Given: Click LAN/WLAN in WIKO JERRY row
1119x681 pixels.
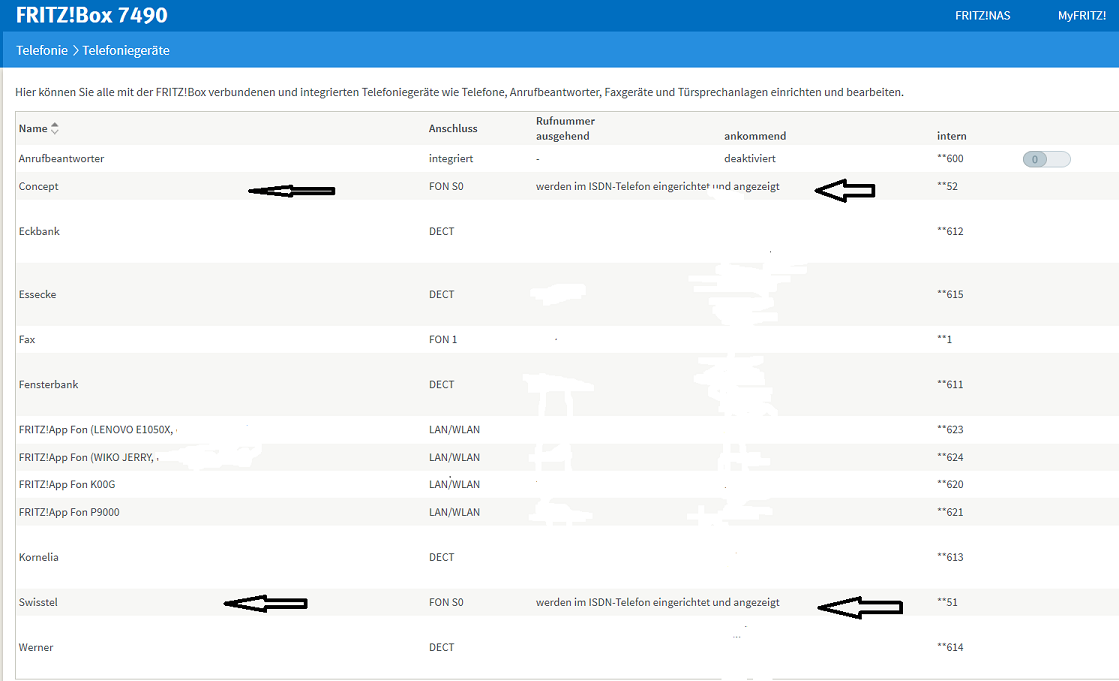Looking at the screenshot, I should click(x=455, y=457).
